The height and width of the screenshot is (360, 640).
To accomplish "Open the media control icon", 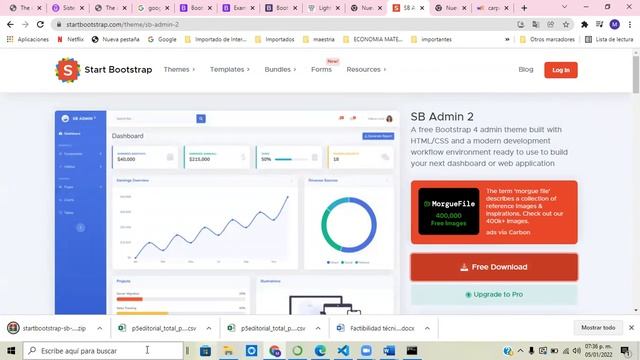I will pos(599,24).
